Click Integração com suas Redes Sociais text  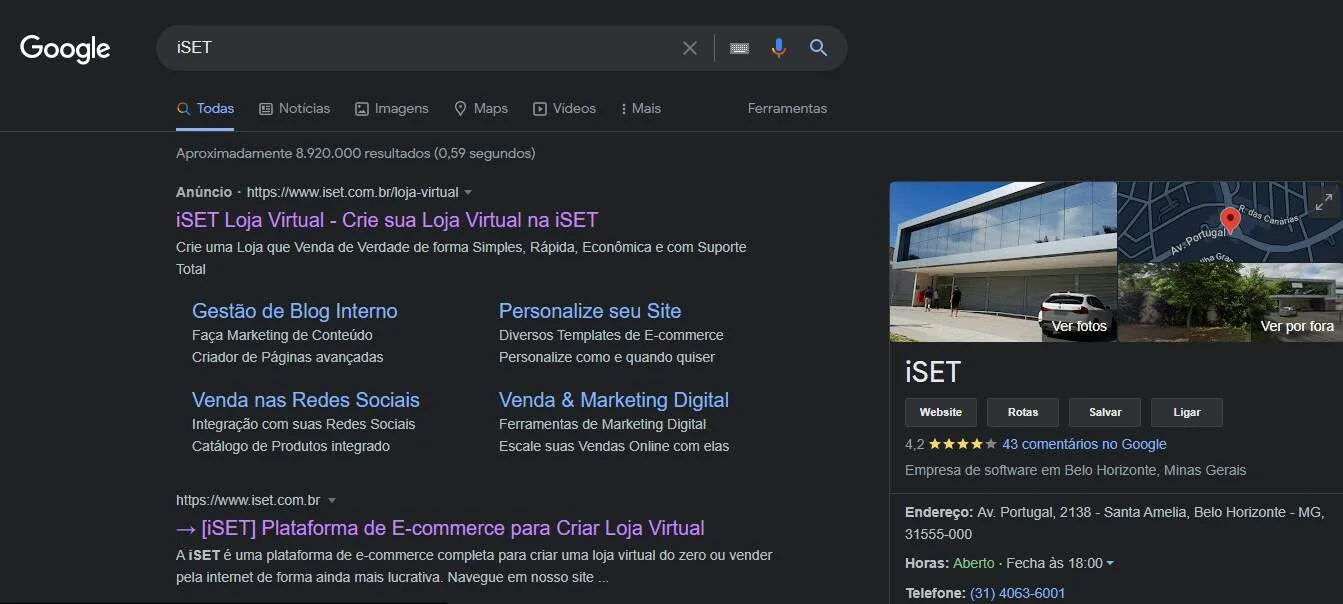(x=303, y=424)
